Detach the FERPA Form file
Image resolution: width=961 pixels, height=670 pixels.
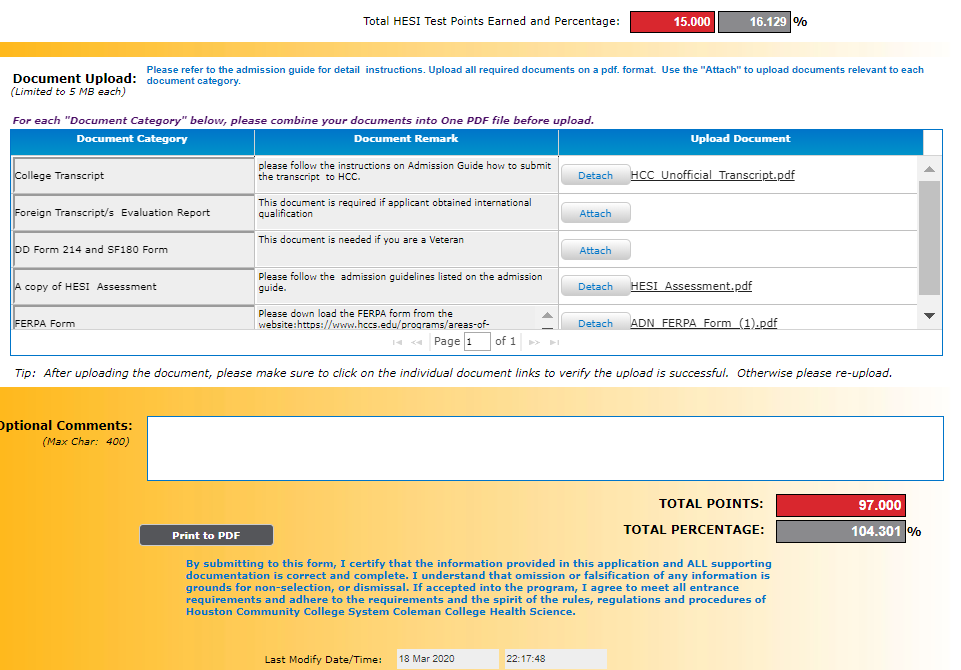tap(595, 322)
